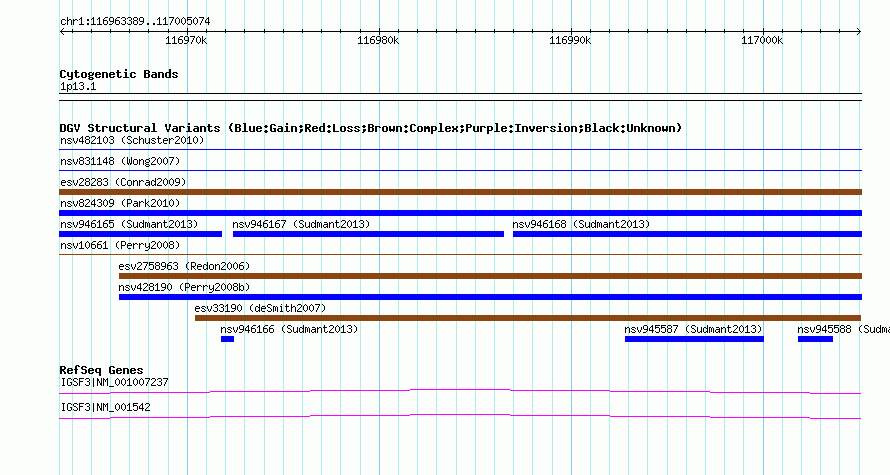This screenshot has height=475, width=890.
Task: Click the 116980k ruler tick label
Action: (378, 41)
